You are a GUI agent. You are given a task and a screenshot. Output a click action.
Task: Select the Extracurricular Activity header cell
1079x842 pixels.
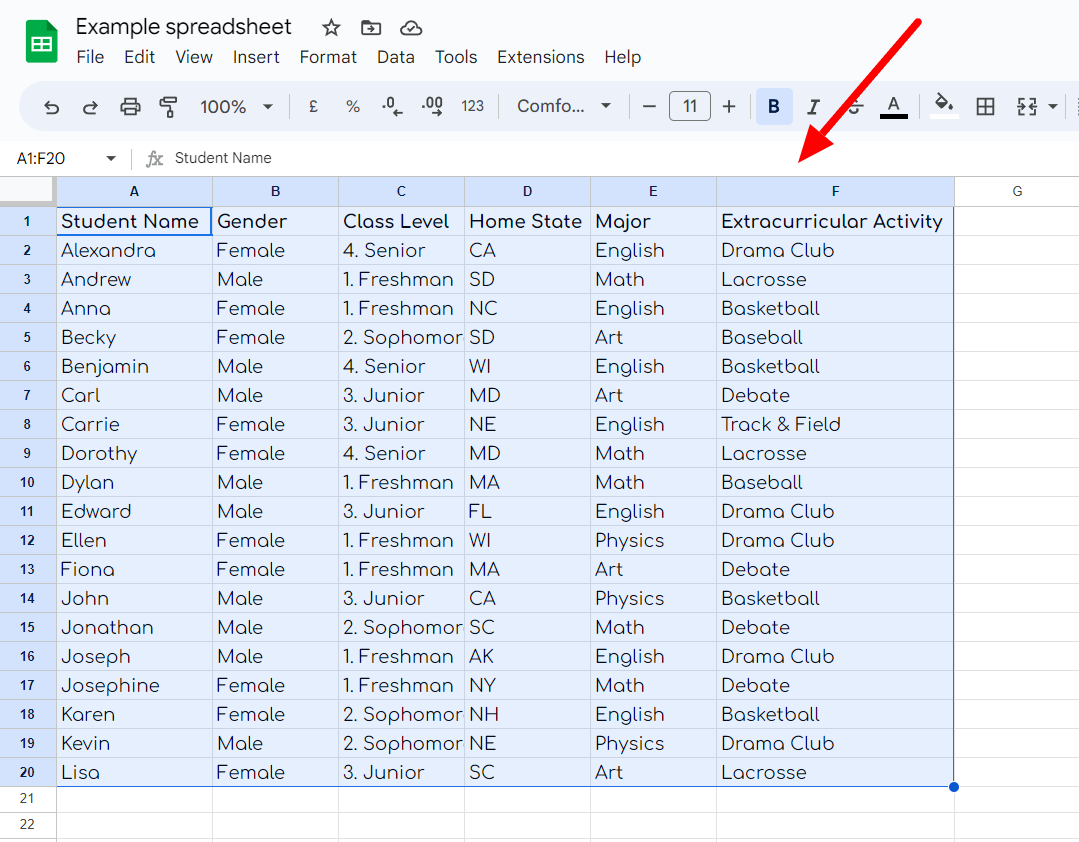click(835, 222)
